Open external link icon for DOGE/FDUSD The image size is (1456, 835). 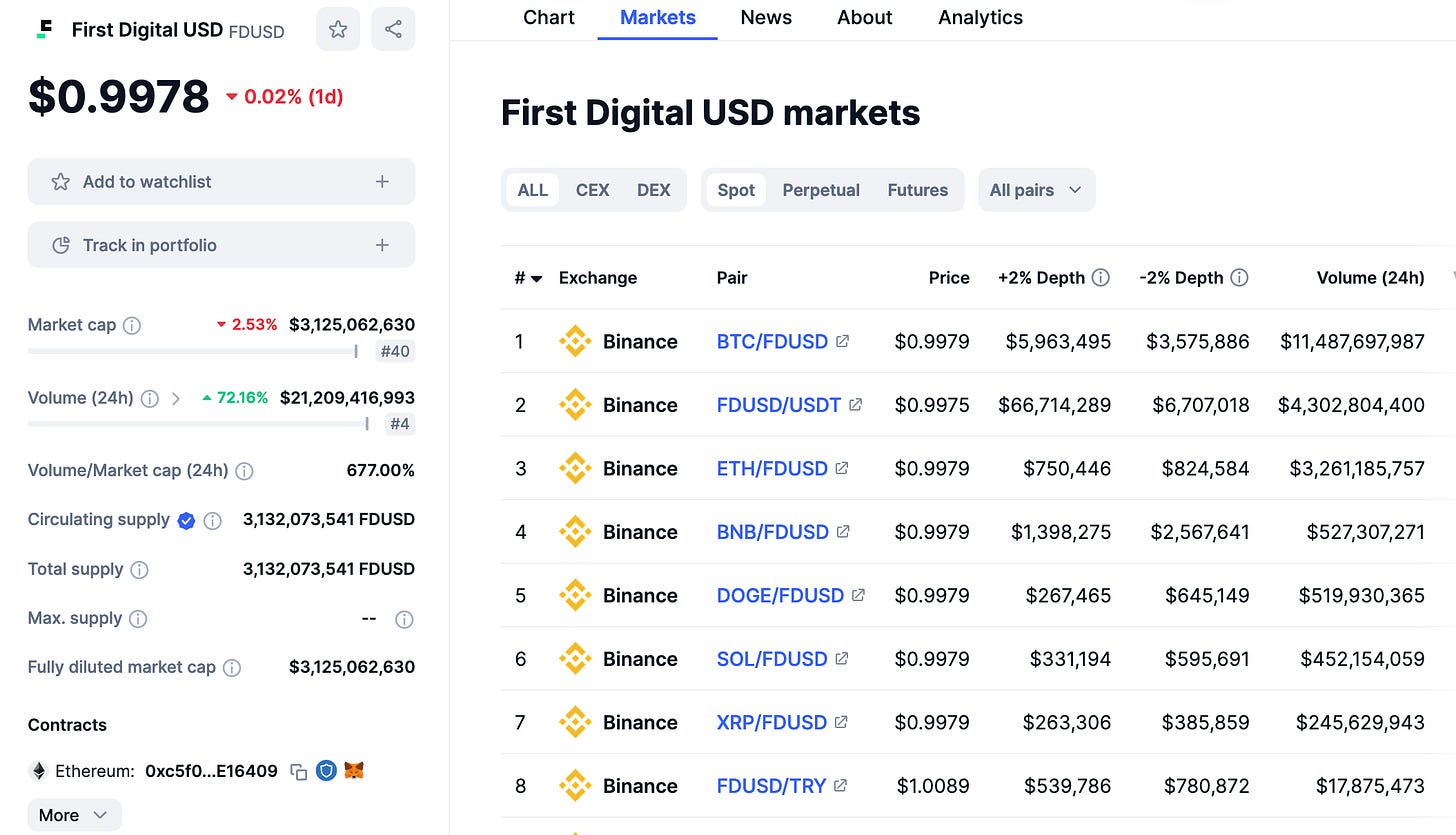[x=858, y=595]
